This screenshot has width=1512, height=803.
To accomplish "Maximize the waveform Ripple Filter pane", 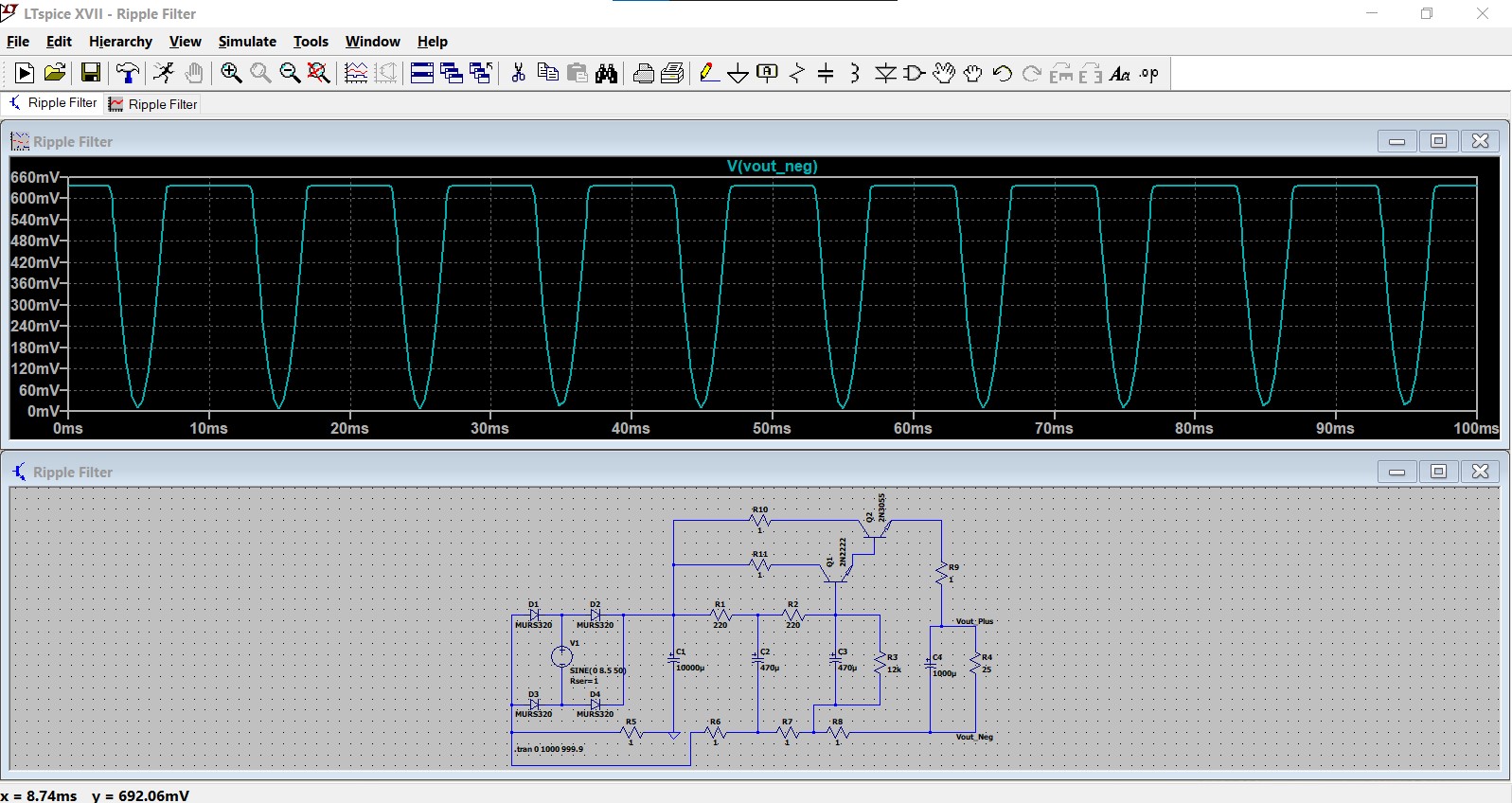I will (1438, 141).
